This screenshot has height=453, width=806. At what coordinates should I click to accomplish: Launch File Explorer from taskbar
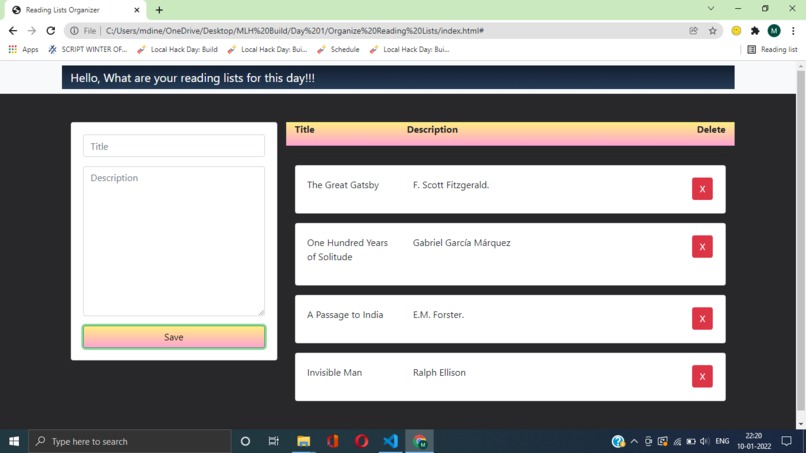[x=303, y=441]
